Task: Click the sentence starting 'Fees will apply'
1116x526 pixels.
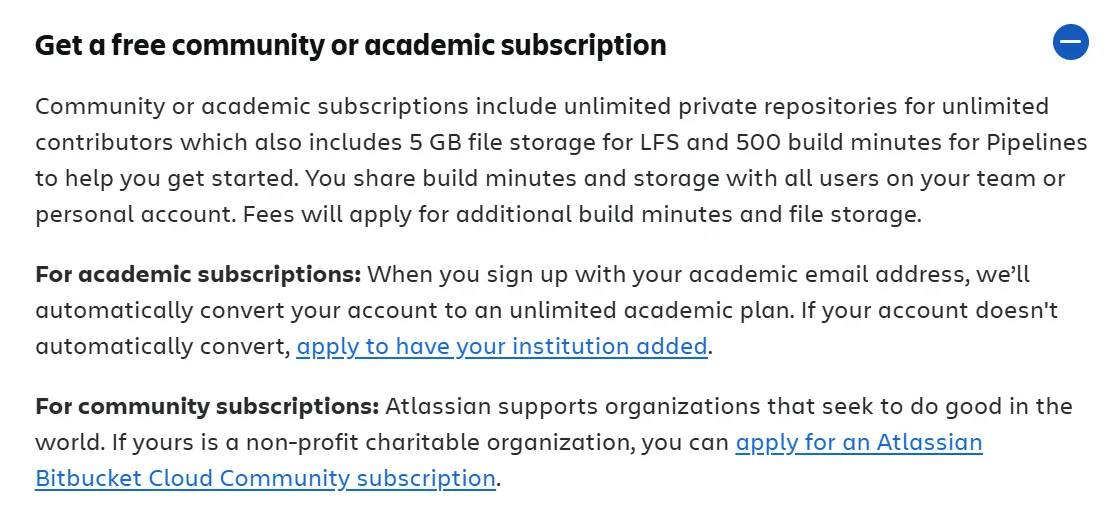Action: tap(582, 214)
